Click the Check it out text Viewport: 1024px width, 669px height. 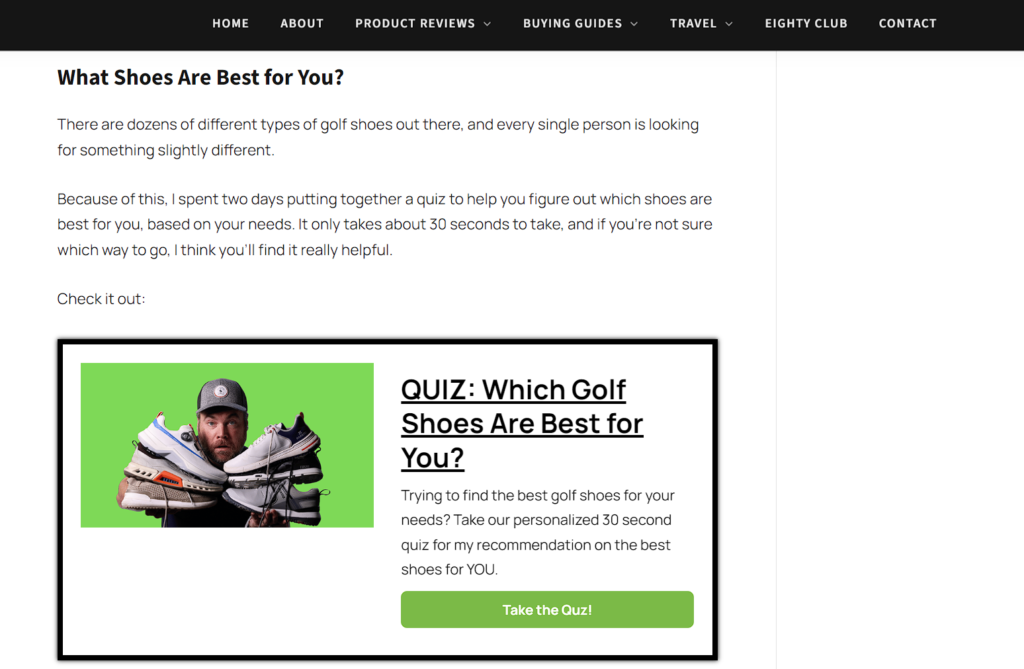pos(101,298)
